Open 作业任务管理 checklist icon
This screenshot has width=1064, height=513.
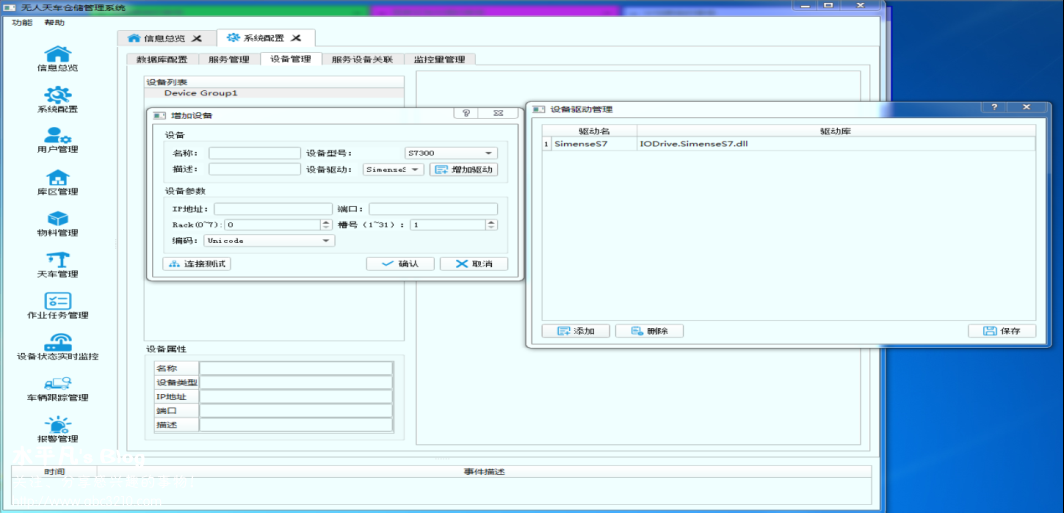[58, 302]
